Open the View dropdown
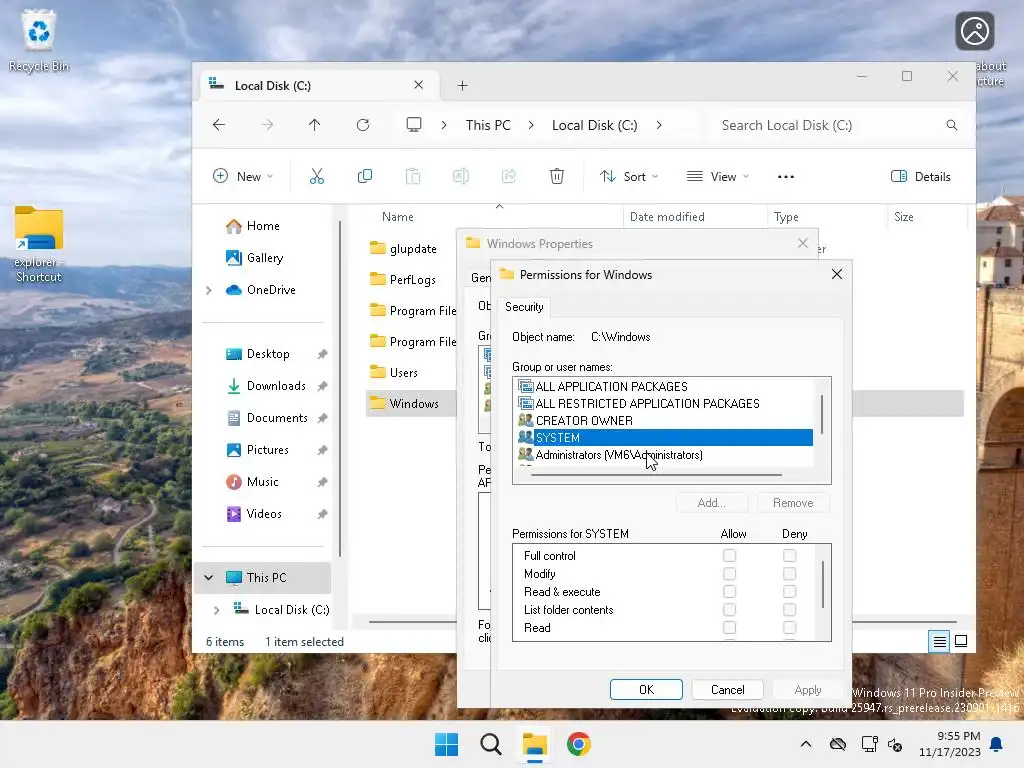This screenshot has height=768, width=1024. [x=718, y=176]
